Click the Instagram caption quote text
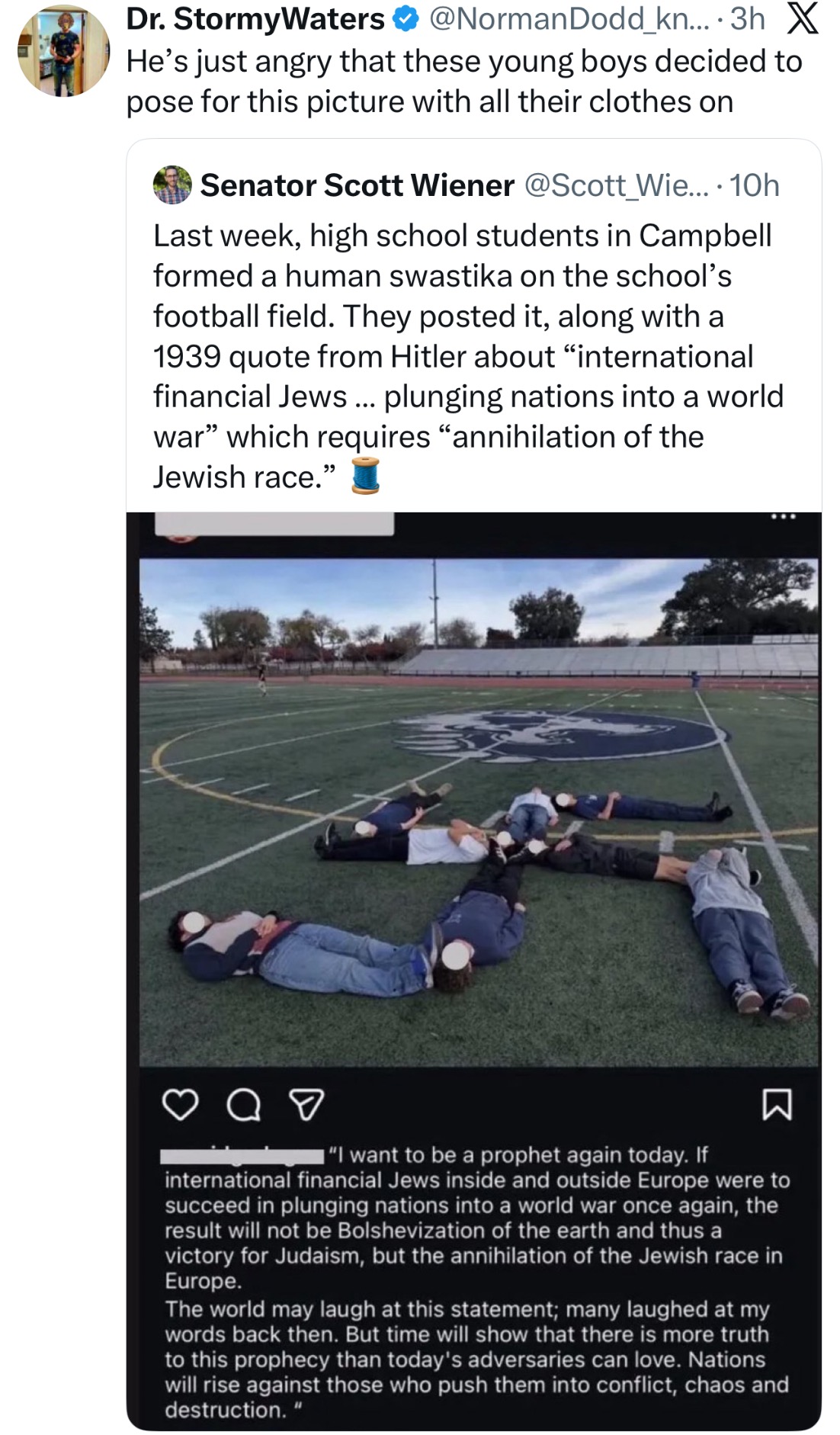The height and width of the screenshot is (1435, 840). click(476, 1281)
